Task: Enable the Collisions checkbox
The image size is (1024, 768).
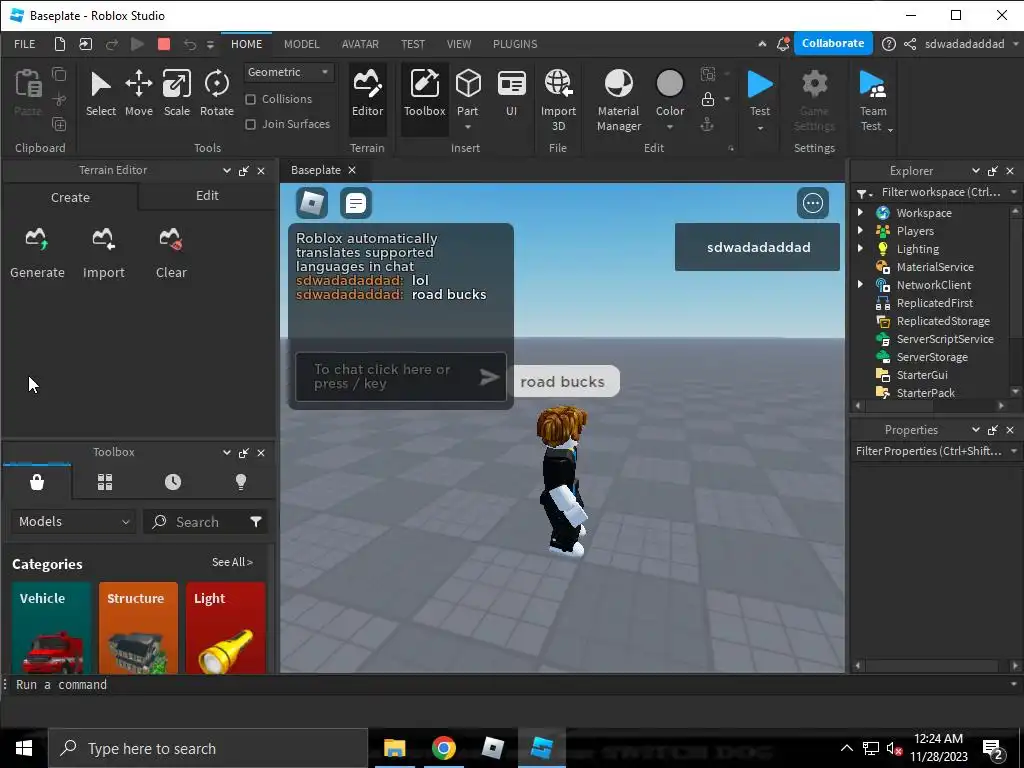Action: [x=250, y=99]
